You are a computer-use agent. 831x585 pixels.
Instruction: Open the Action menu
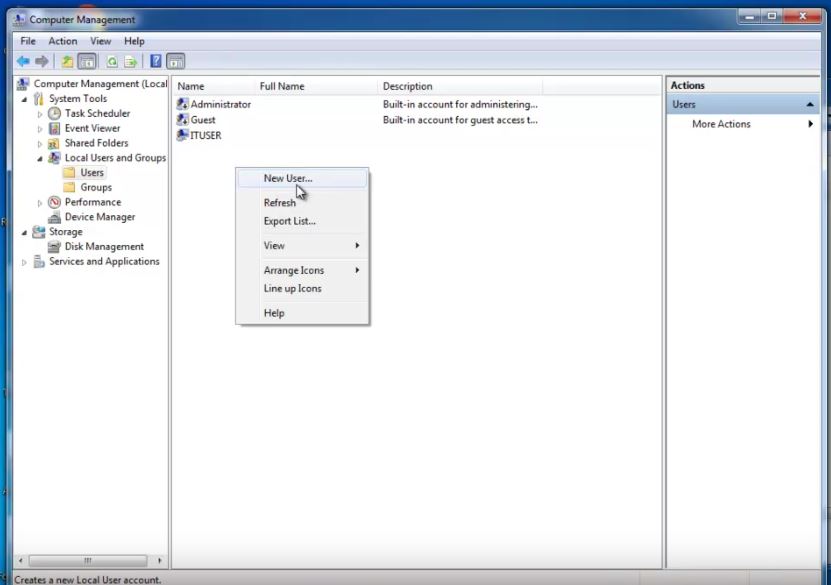(63, 41)
